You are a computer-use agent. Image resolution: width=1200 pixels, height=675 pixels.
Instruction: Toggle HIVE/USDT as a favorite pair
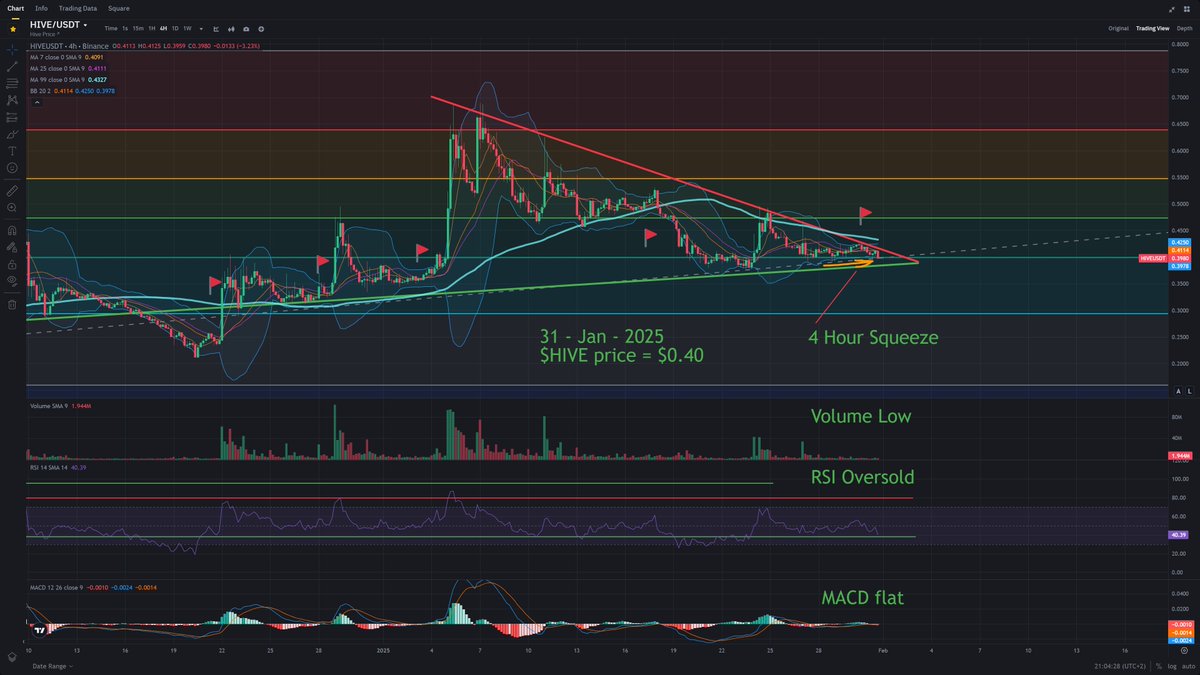click(13, 28)
